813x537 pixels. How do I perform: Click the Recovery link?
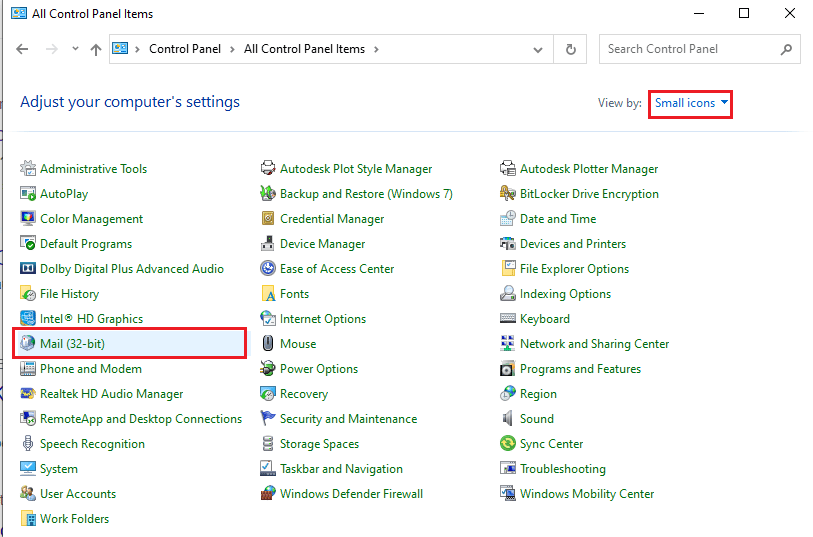pyautogui.click(x=304, y=394)
